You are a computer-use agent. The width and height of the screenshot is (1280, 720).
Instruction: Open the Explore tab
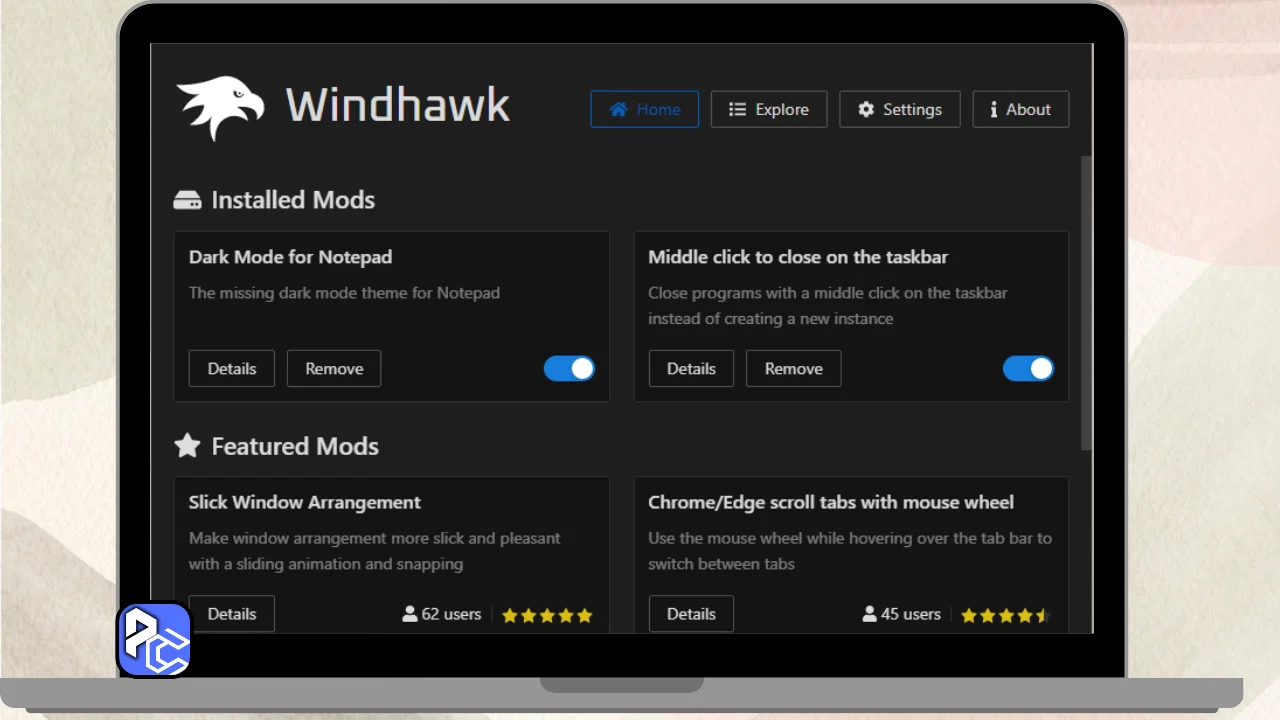click(x=768, y=109)
